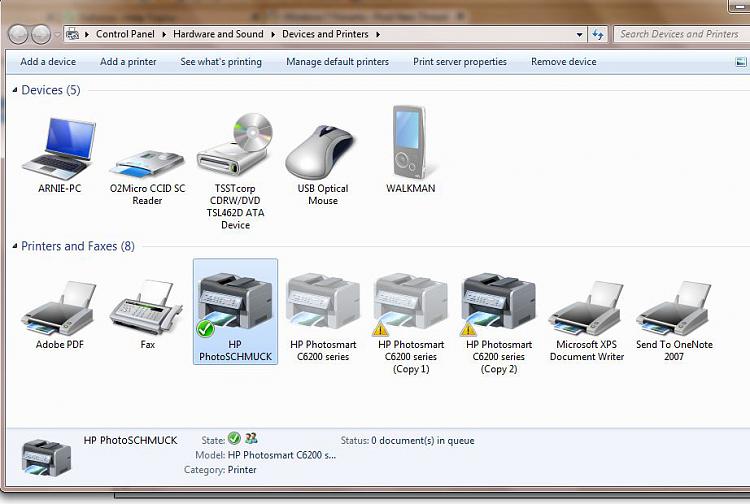This screenshot has height=504, width=750.
Task: Select the HP Photosmart C6200 series printer
Action: (323, 317)
